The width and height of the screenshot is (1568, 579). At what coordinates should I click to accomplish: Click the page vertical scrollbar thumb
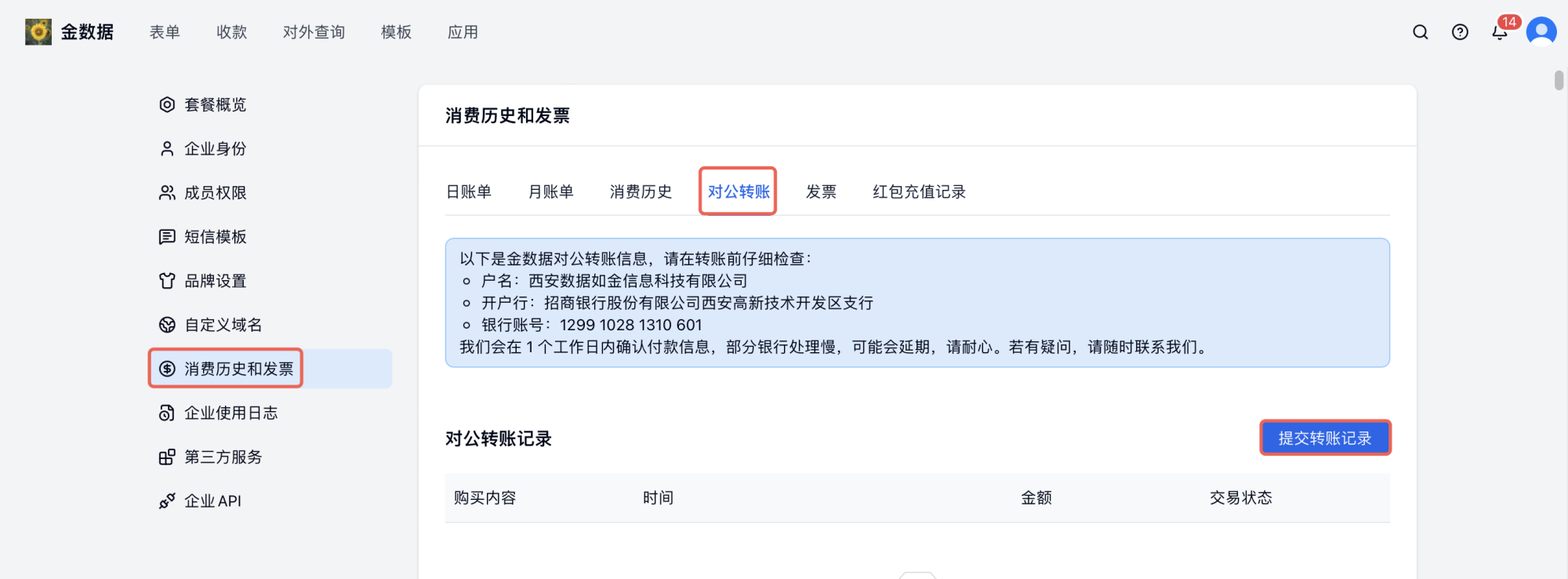[1559, 80]
